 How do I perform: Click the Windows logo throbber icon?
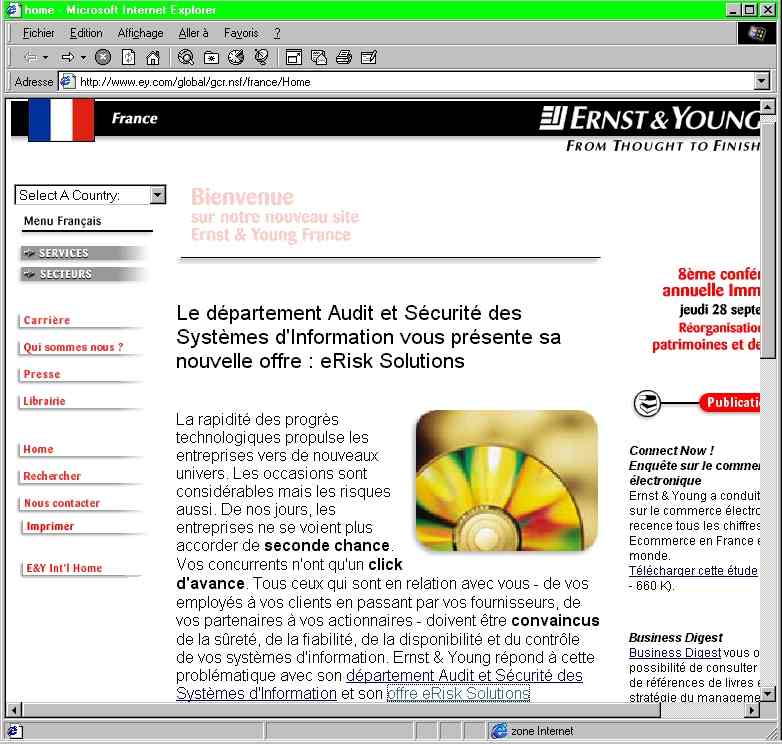pyautogui.click(x=756, y=33)
